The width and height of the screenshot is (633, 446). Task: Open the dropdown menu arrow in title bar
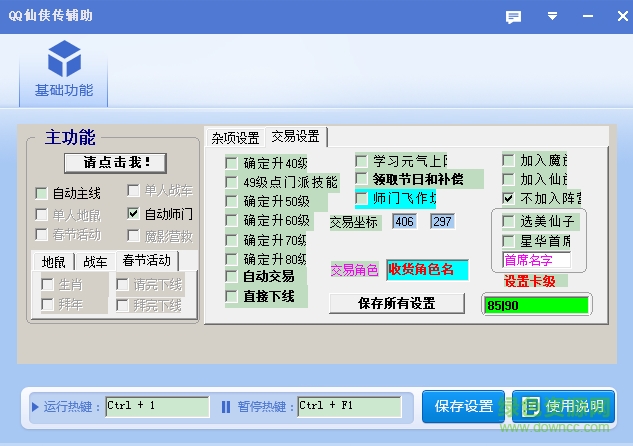pos(552,16)
